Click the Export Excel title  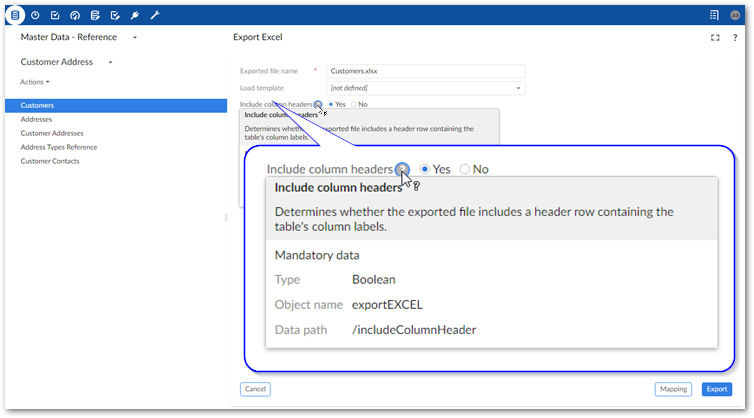(258, 37)
